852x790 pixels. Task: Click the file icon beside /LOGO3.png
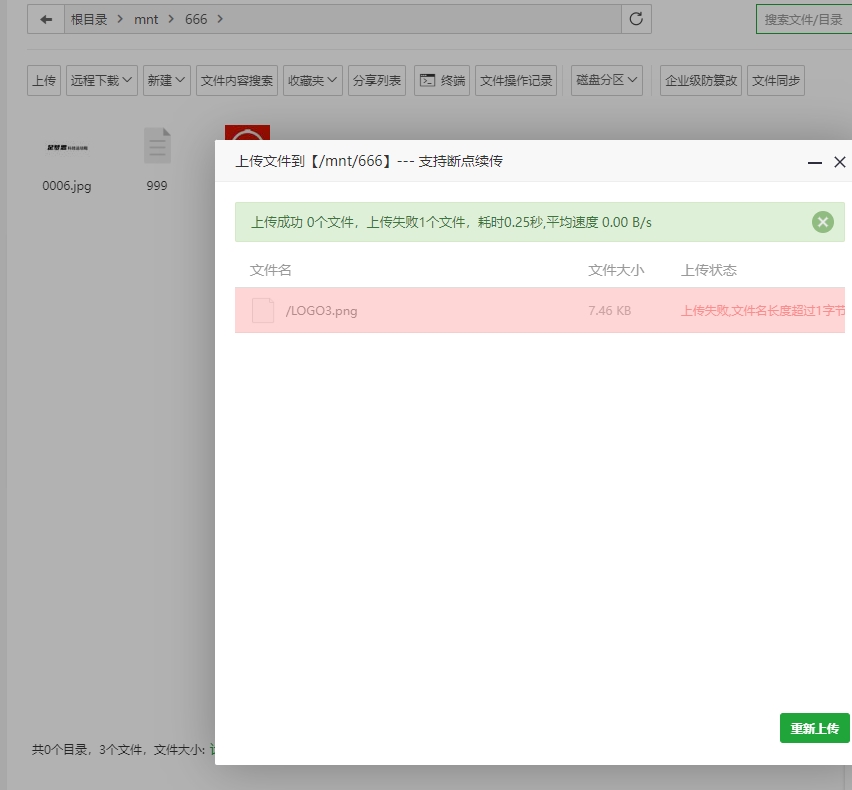pos(262,310)
